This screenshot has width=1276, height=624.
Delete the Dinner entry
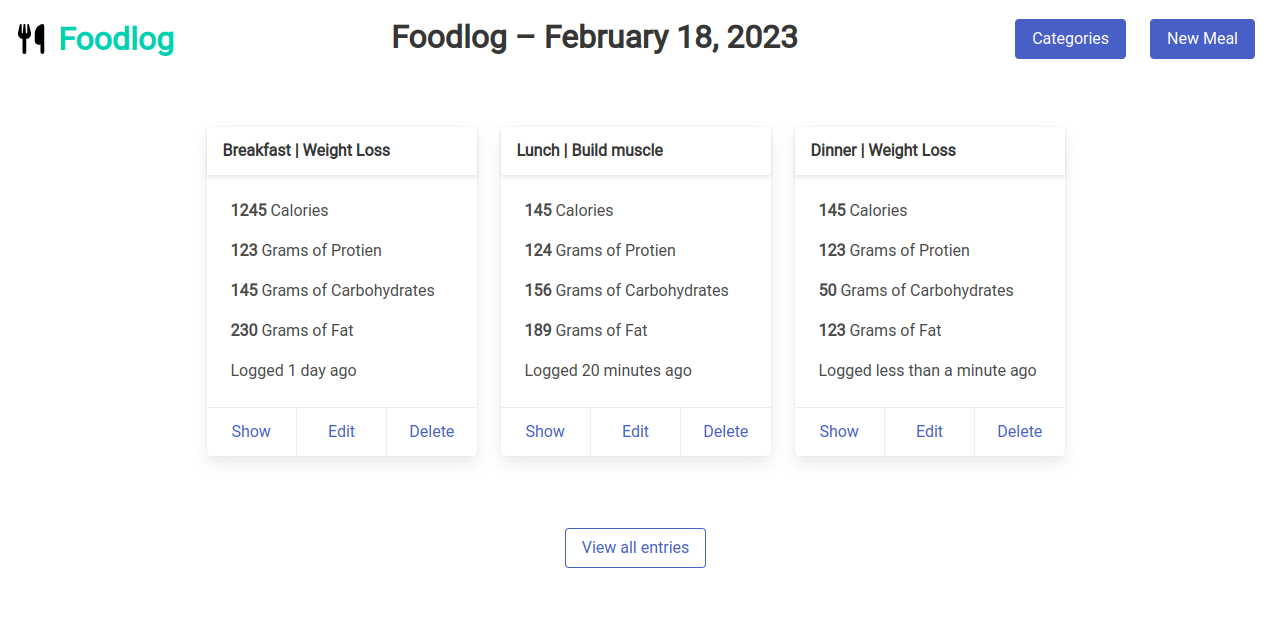pos(1019,431)
